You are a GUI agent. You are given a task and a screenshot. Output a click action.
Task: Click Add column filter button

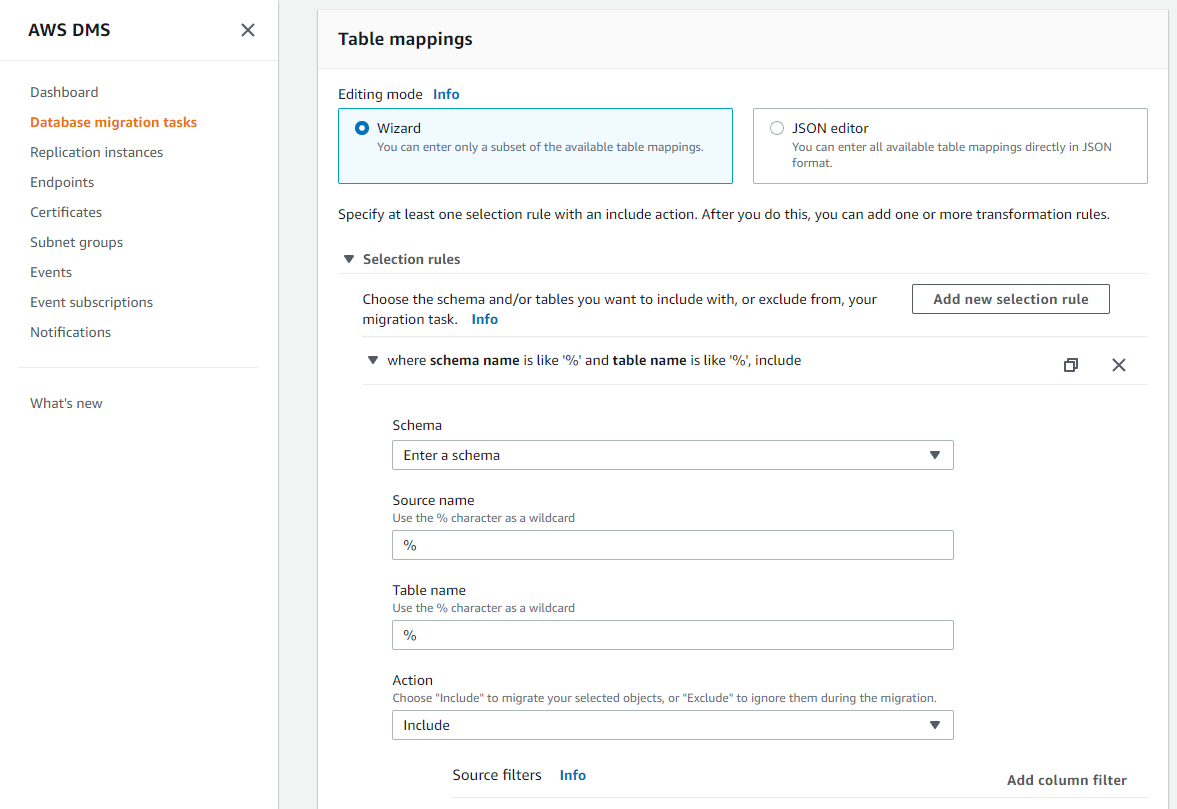point(1066,780)
